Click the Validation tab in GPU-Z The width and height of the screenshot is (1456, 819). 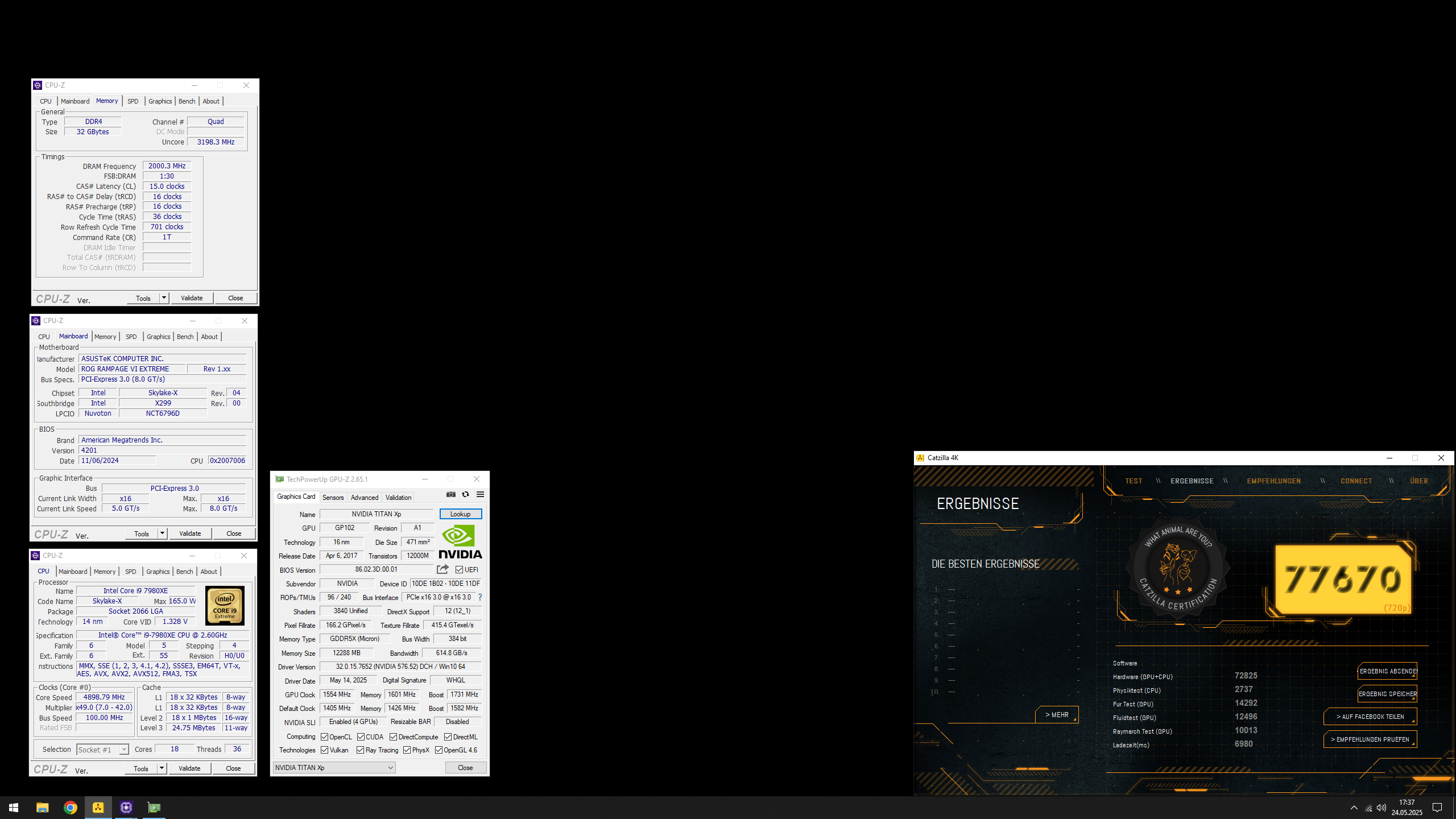398,497
